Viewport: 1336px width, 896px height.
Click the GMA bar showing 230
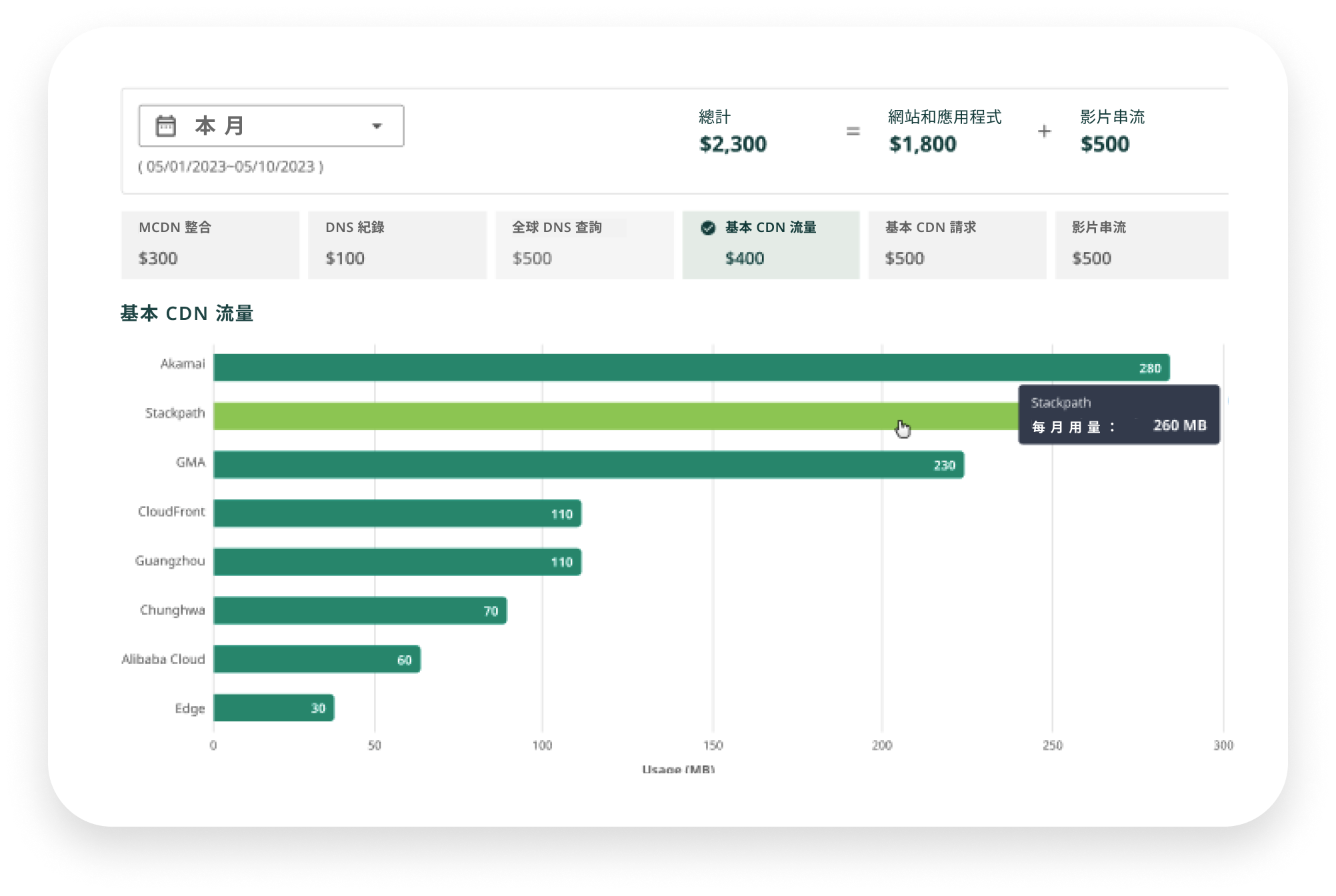(589, 465)
